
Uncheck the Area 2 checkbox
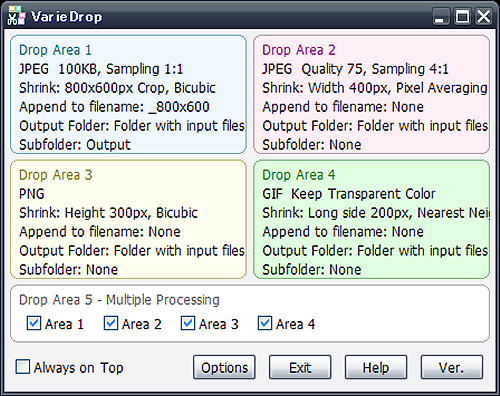tap(111, 323)
